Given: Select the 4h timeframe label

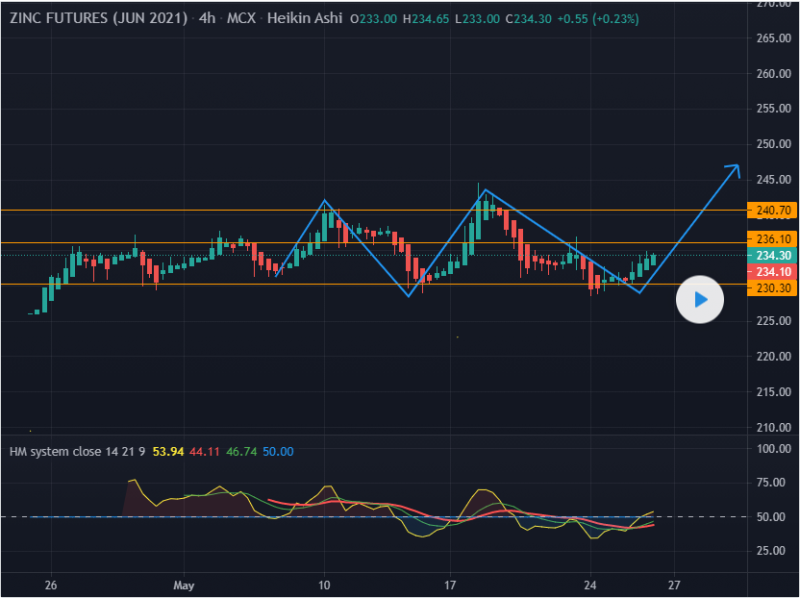Looking at the screenshot, I should (207, 20).
